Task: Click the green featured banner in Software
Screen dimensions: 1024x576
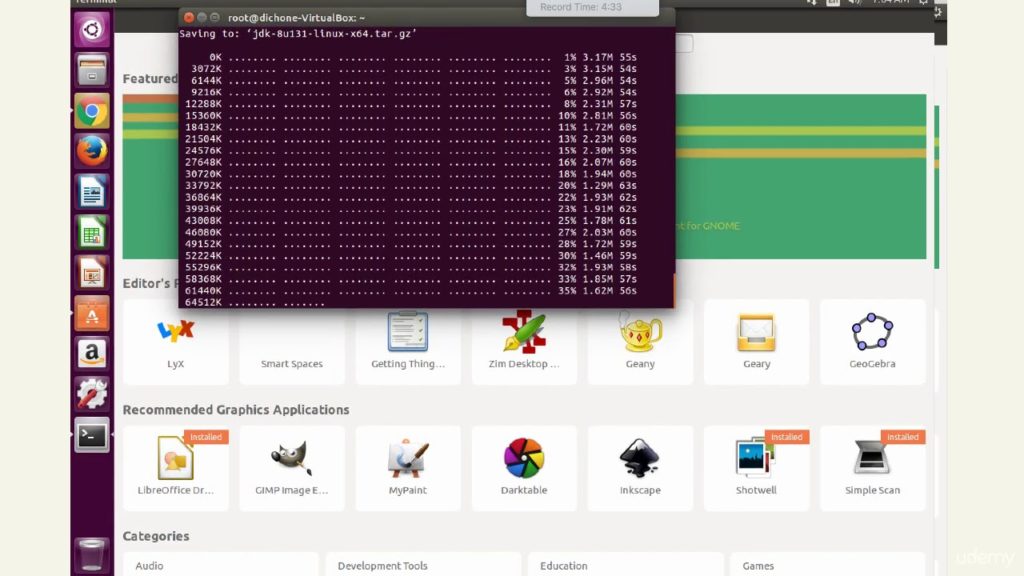Action: click(800, 176)
